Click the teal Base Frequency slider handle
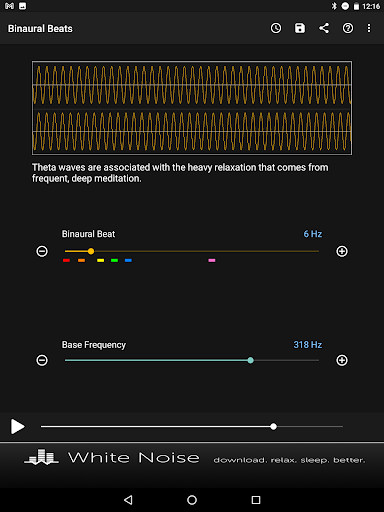 point(251,360)
